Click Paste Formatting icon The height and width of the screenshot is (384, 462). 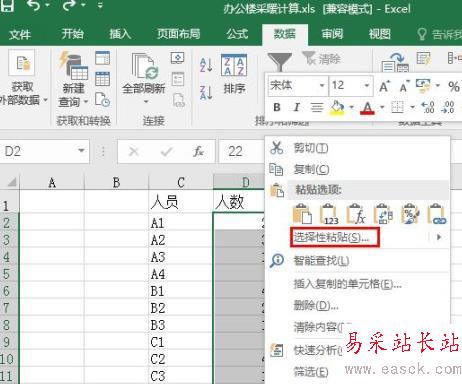(x=410, y=214)
